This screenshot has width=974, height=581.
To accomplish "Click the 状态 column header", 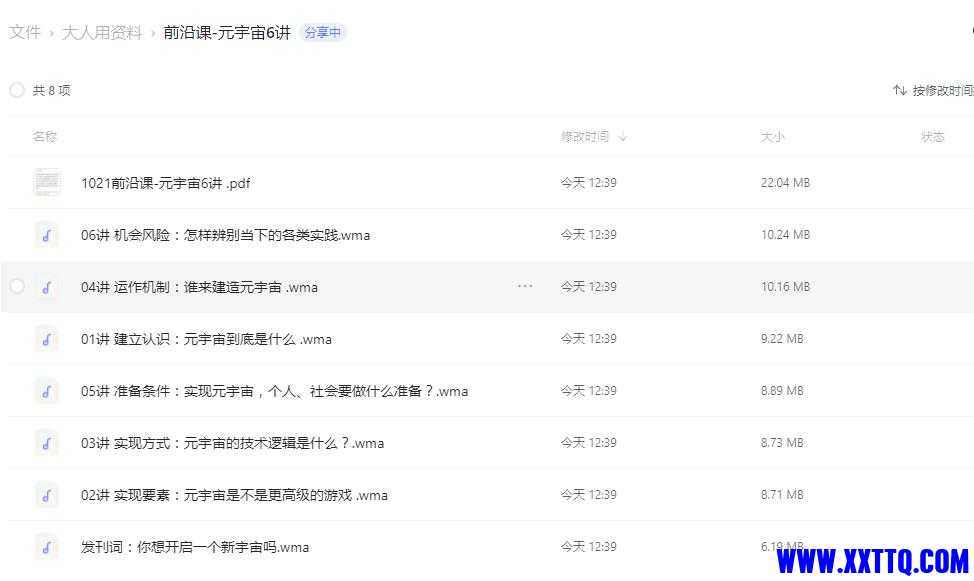I will (932, 137).
